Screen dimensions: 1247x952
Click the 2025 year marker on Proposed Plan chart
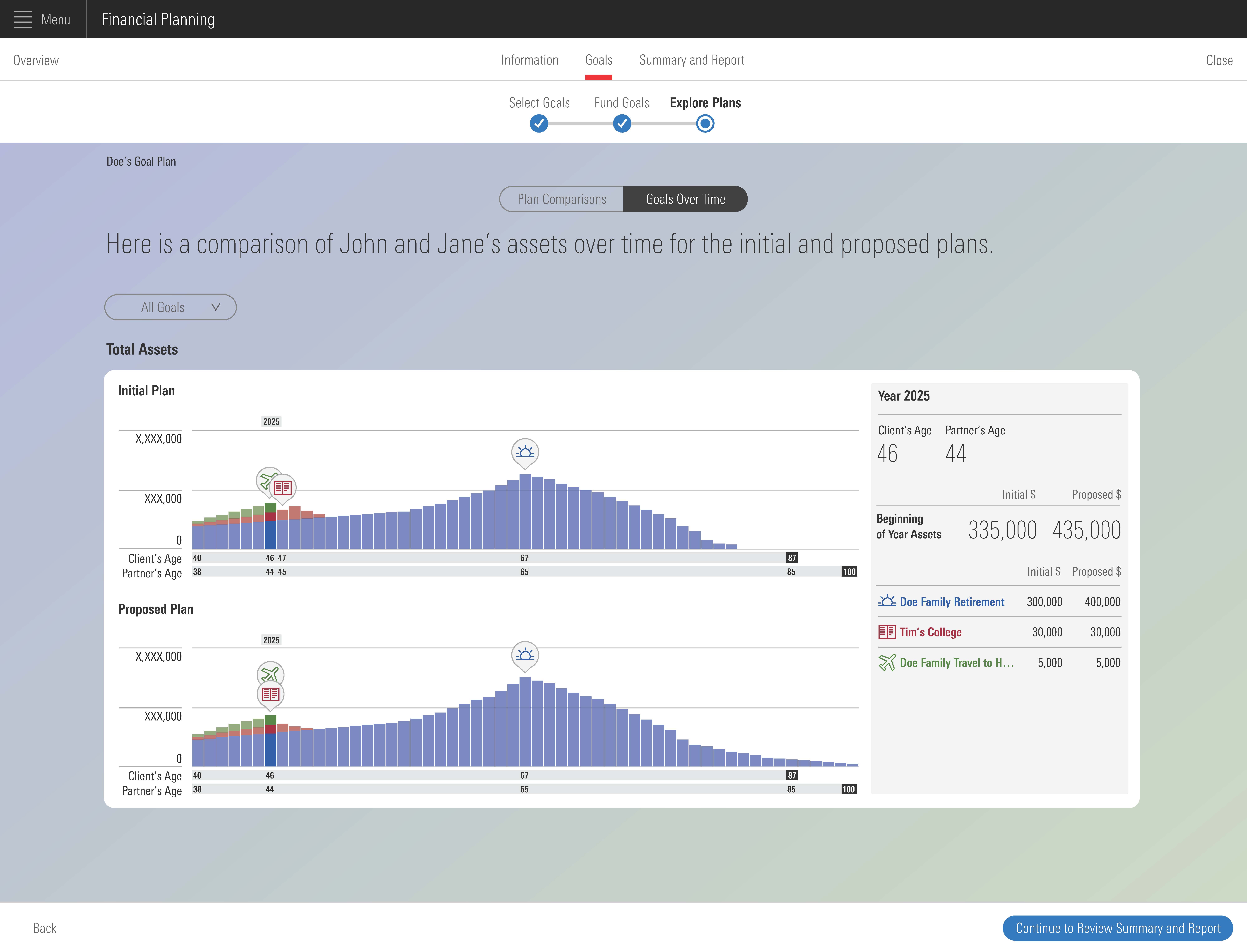pyautogui.click(x=271, y=640)
